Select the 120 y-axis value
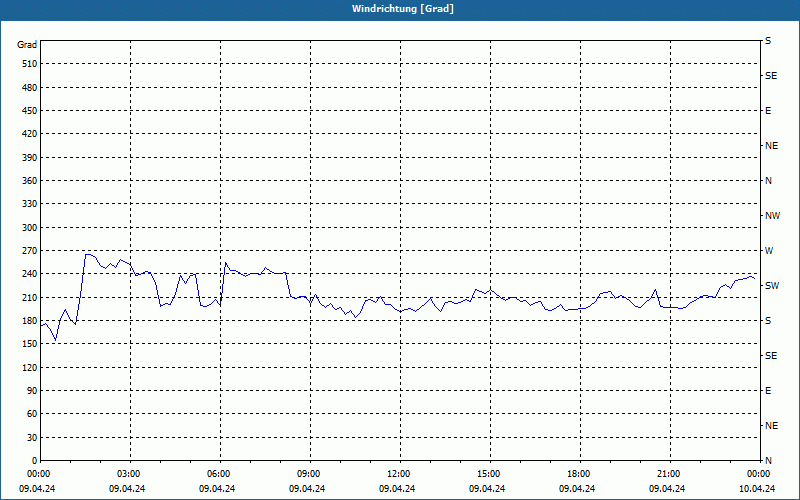The image size is (800, 500). [x=29, y=367]
